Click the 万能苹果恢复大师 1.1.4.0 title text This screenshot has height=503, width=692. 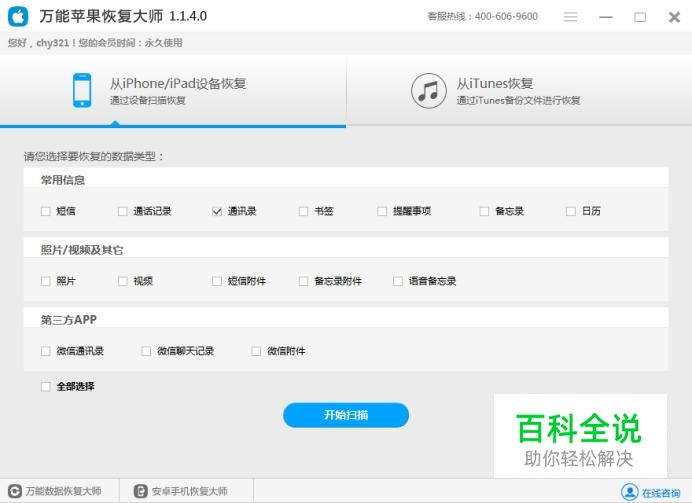coord(123,16)
